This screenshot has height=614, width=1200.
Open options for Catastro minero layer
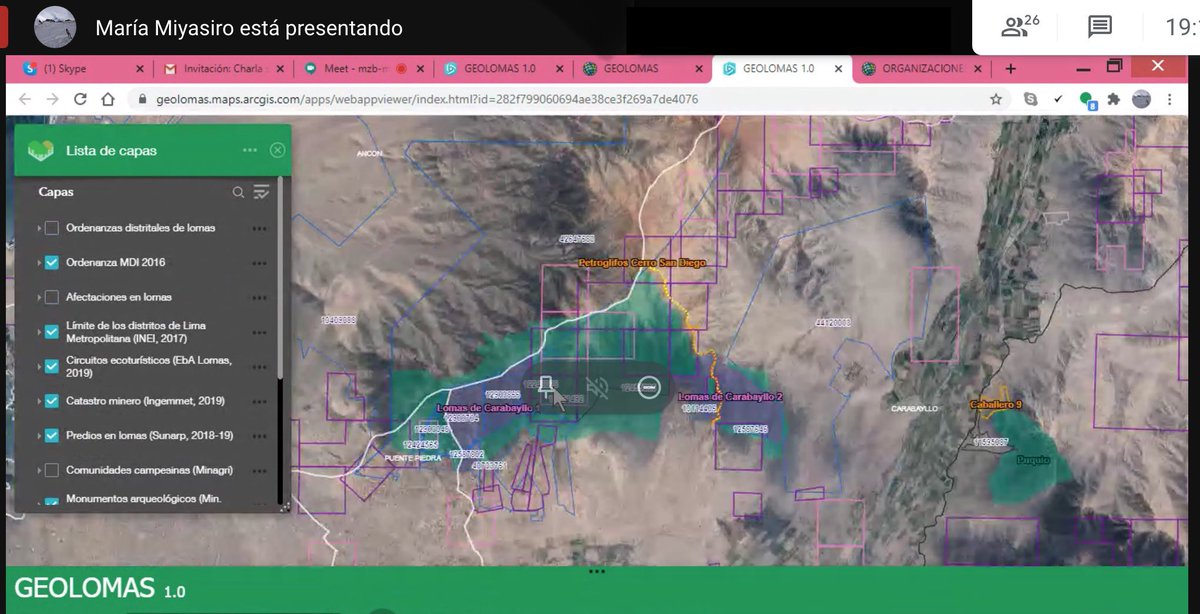pyautogui.click(x=260, y=401)
